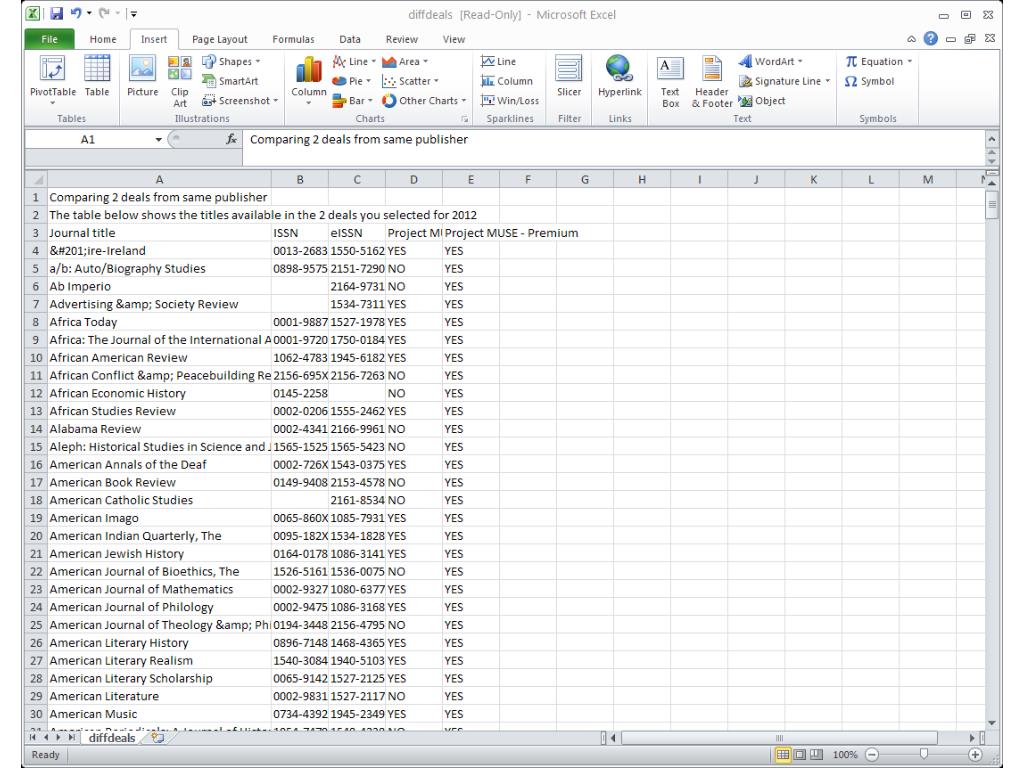Screen dimensions: 1024x768
Task: Go to the first sheet tab
Action: pos(32,737)
